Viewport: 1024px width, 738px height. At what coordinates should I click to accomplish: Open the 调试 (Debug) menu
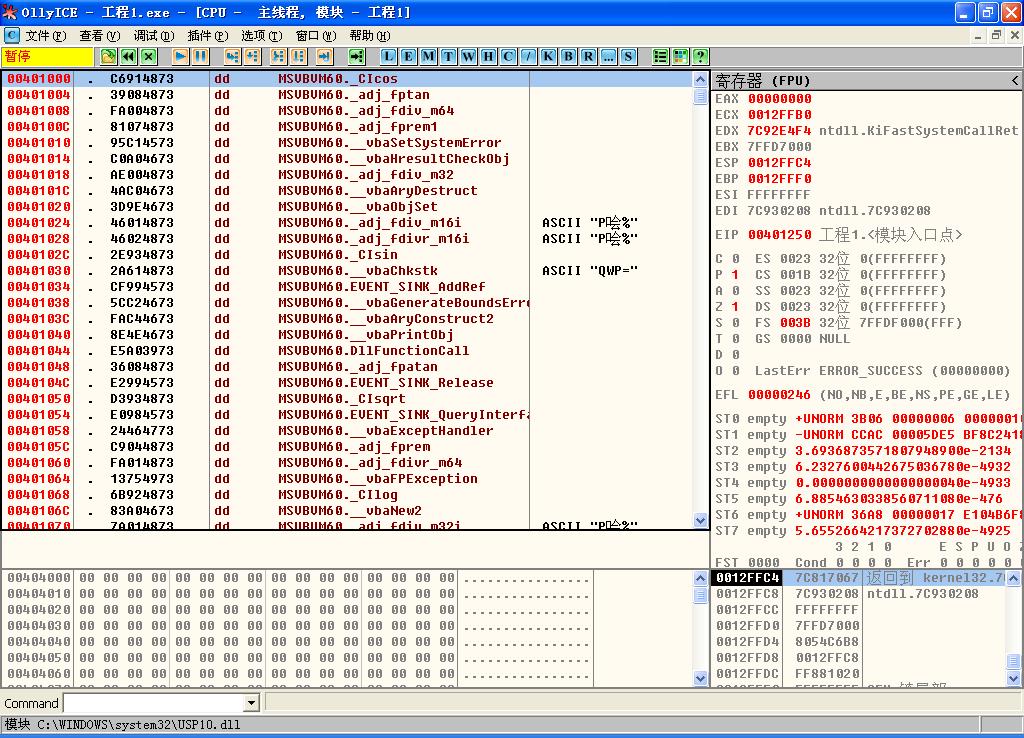[153, 36]
